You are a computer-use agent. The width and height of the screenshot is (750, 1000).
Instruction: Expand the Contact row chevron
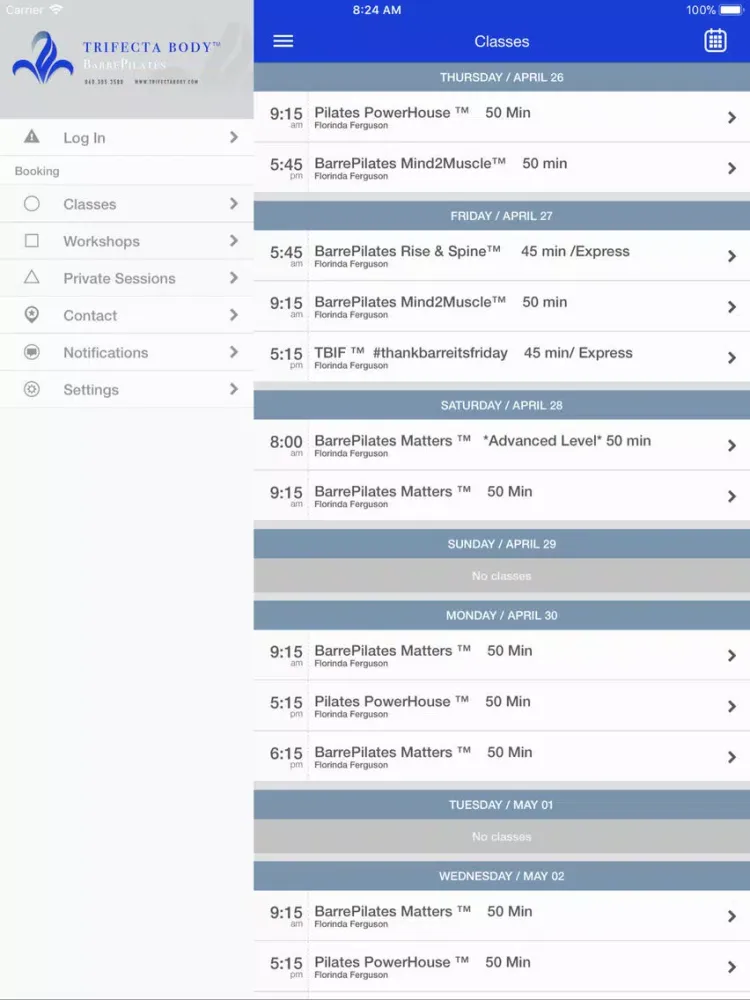pos(234,314)
